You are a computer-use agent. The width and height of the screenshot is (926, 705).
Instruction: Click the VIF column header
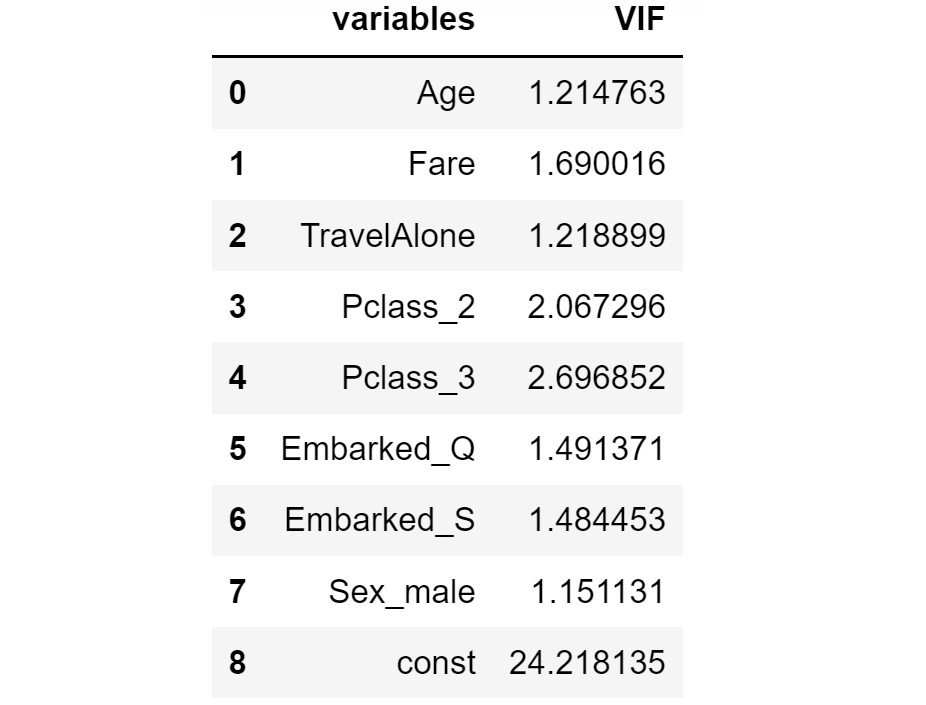[x=640, y=20]
